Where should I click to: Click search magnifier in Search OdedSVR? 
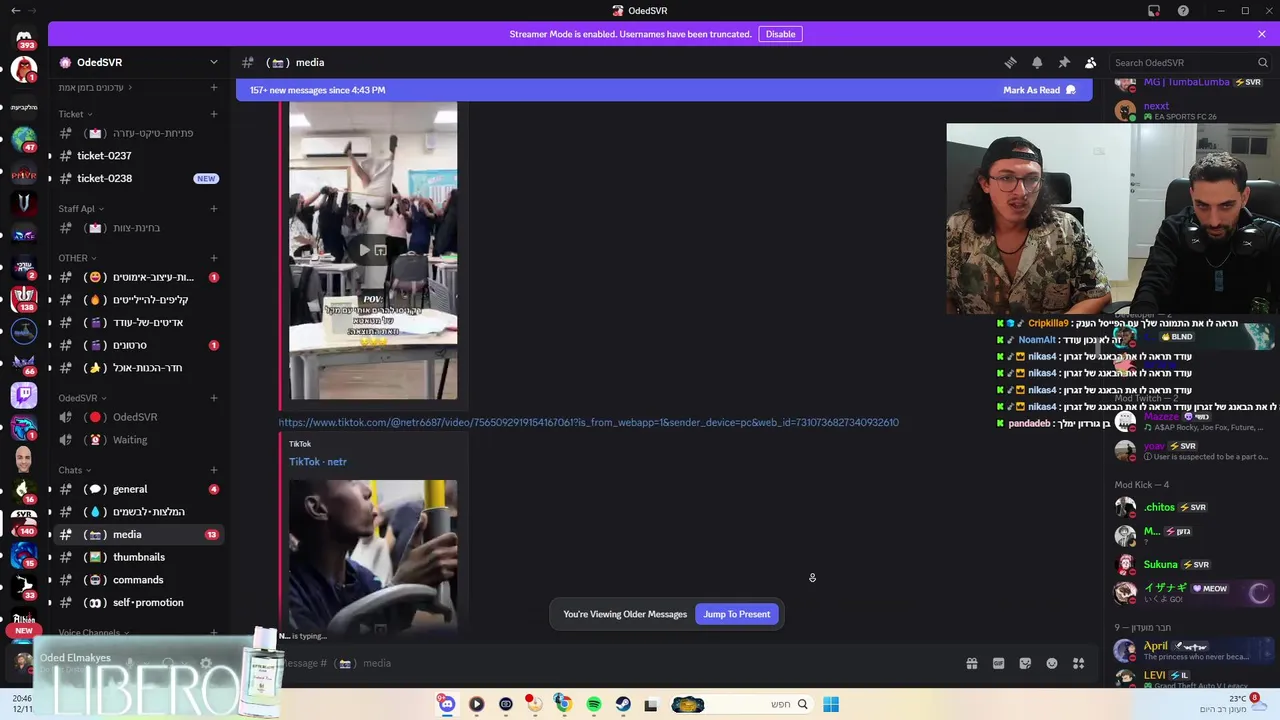click(x=1263, y=62)
